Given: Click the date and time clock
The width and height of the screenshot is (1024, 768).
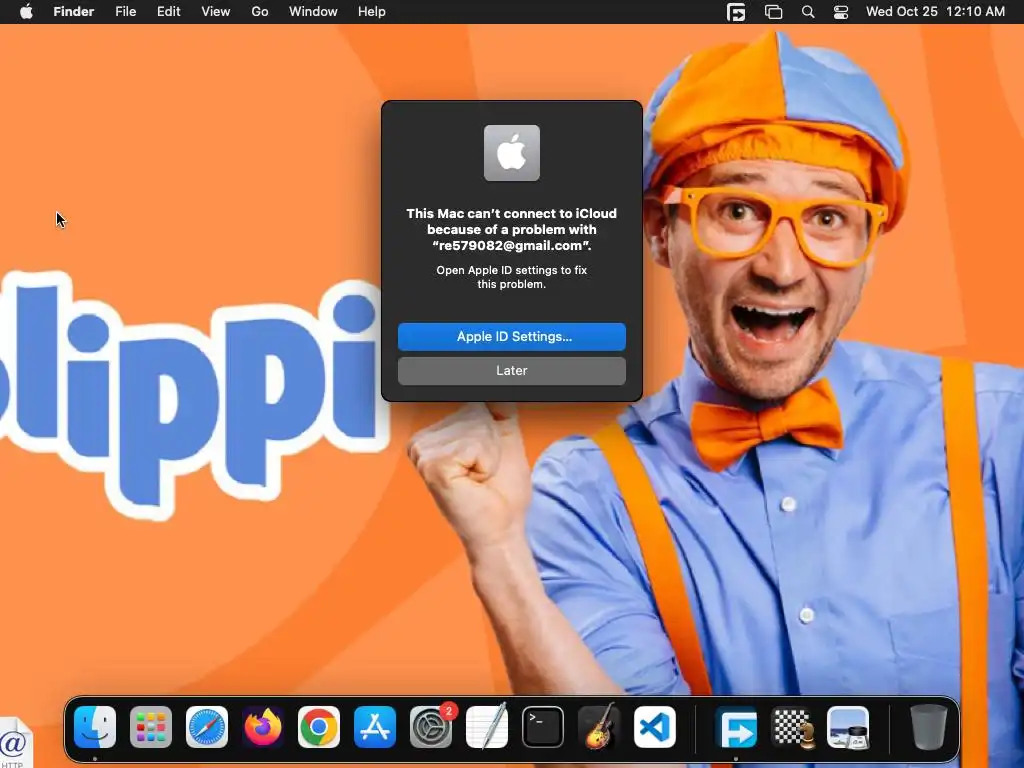Looking at the screenshot, I should click(x=935, y=12).
